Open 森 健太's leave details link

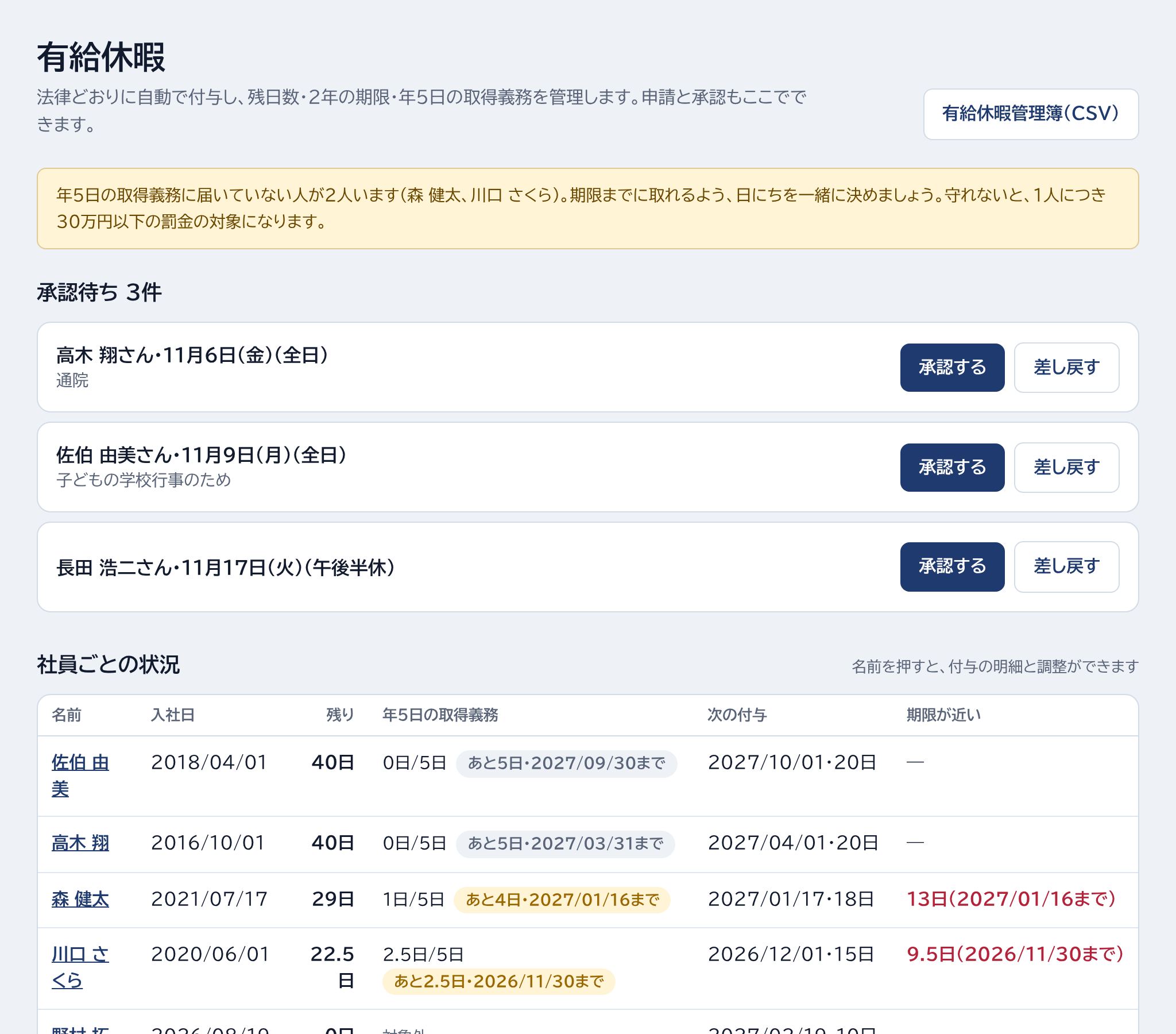pyautogui.click(x=80, y=899)
